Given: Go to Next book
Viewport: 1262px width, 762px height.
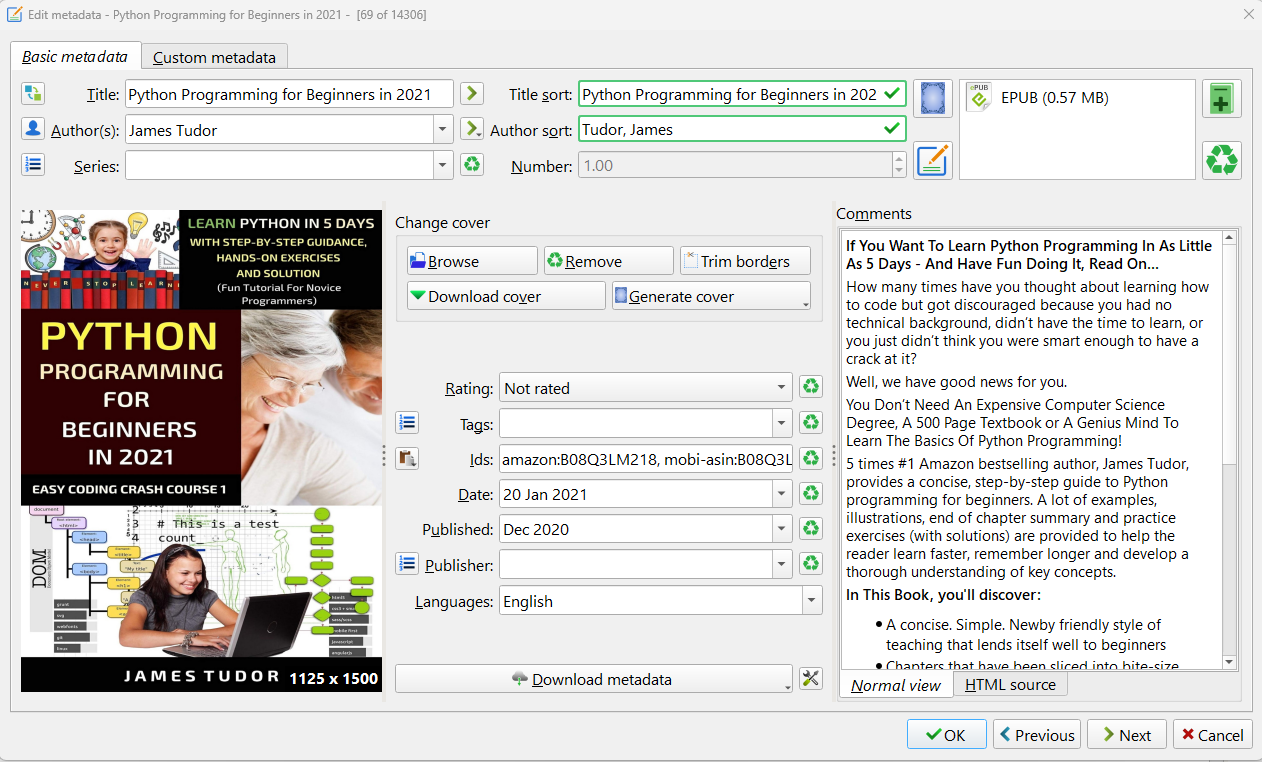Looking at the screenshot, I should [1126, 735].
